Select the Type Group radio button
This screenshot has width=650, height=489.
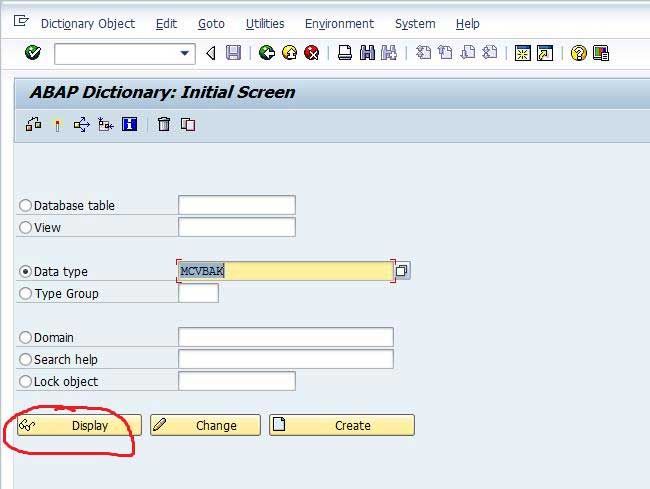25,293
